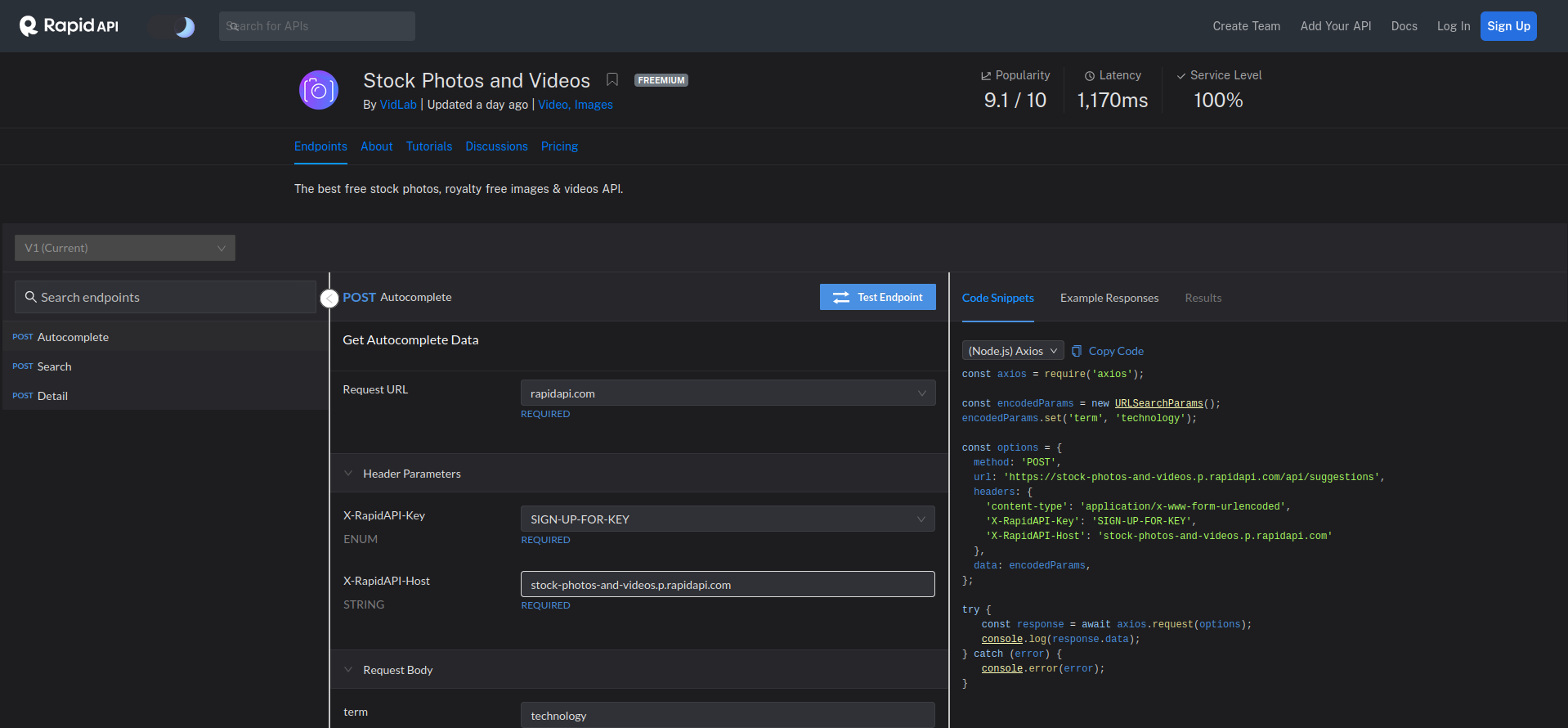The image size is (1568, 728).
Task: Select the POST Detail endpoint
Action: pyautogui.click(x=166, y=396)
